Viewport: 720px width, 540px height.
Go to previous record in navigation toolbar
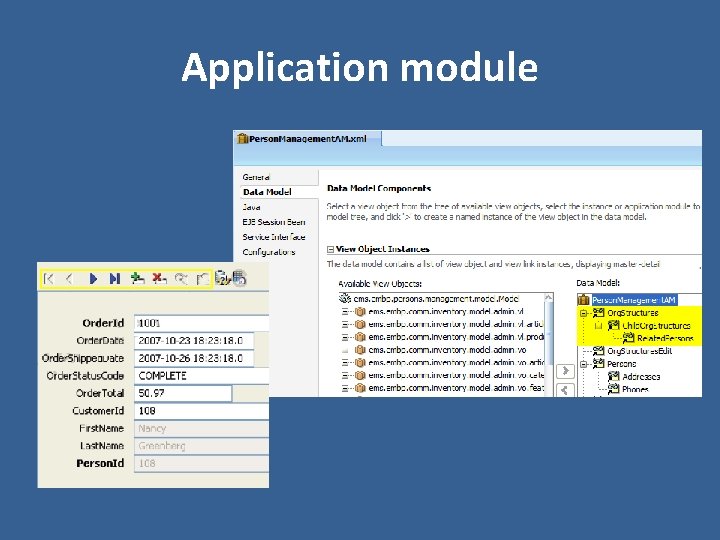click(69, 279)
